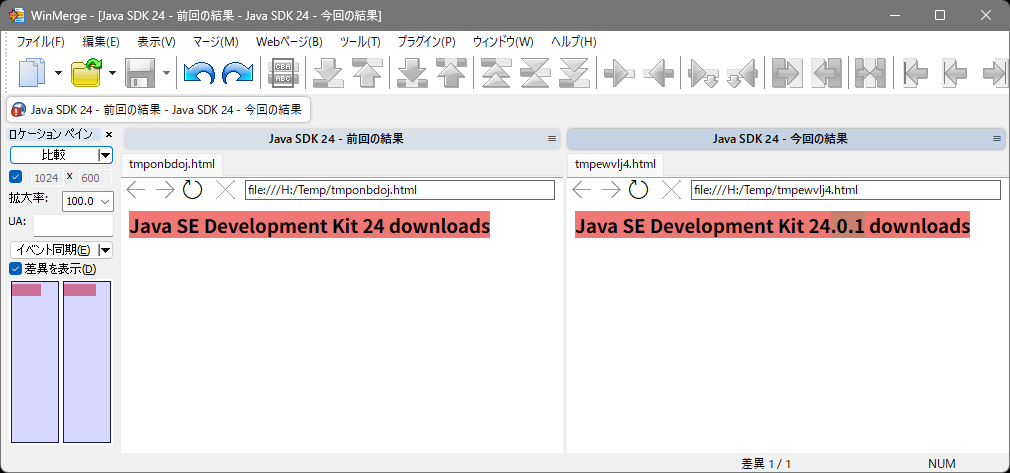The width and height of the screenshot is (1010, 473).
Task: Click the width field showing 1024
Action: point(46,178)
